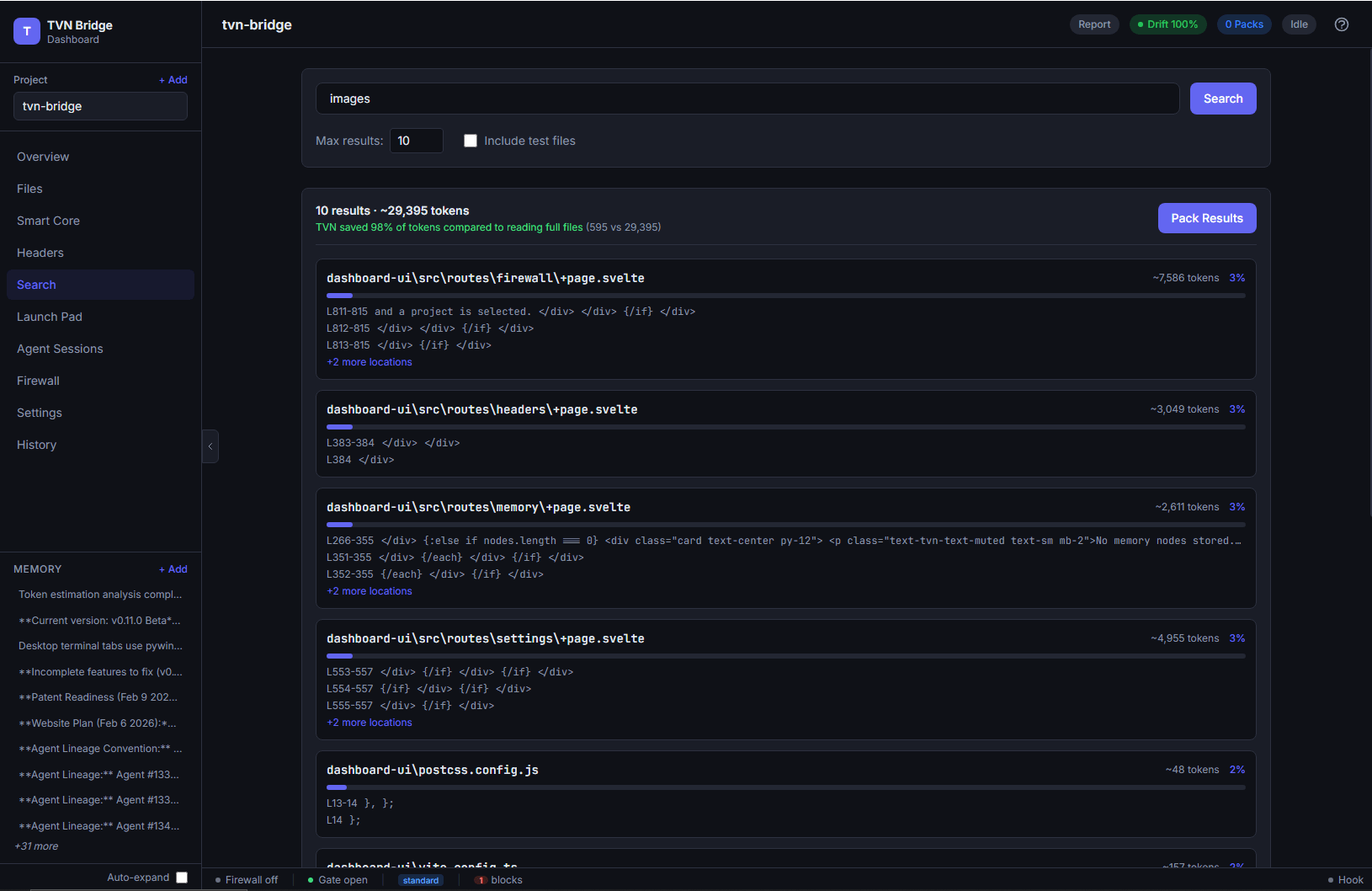Click the Drift 100% status badge
This screenshot has height=891, width=1372.
pyautogui.click(x=1168, y=24)
